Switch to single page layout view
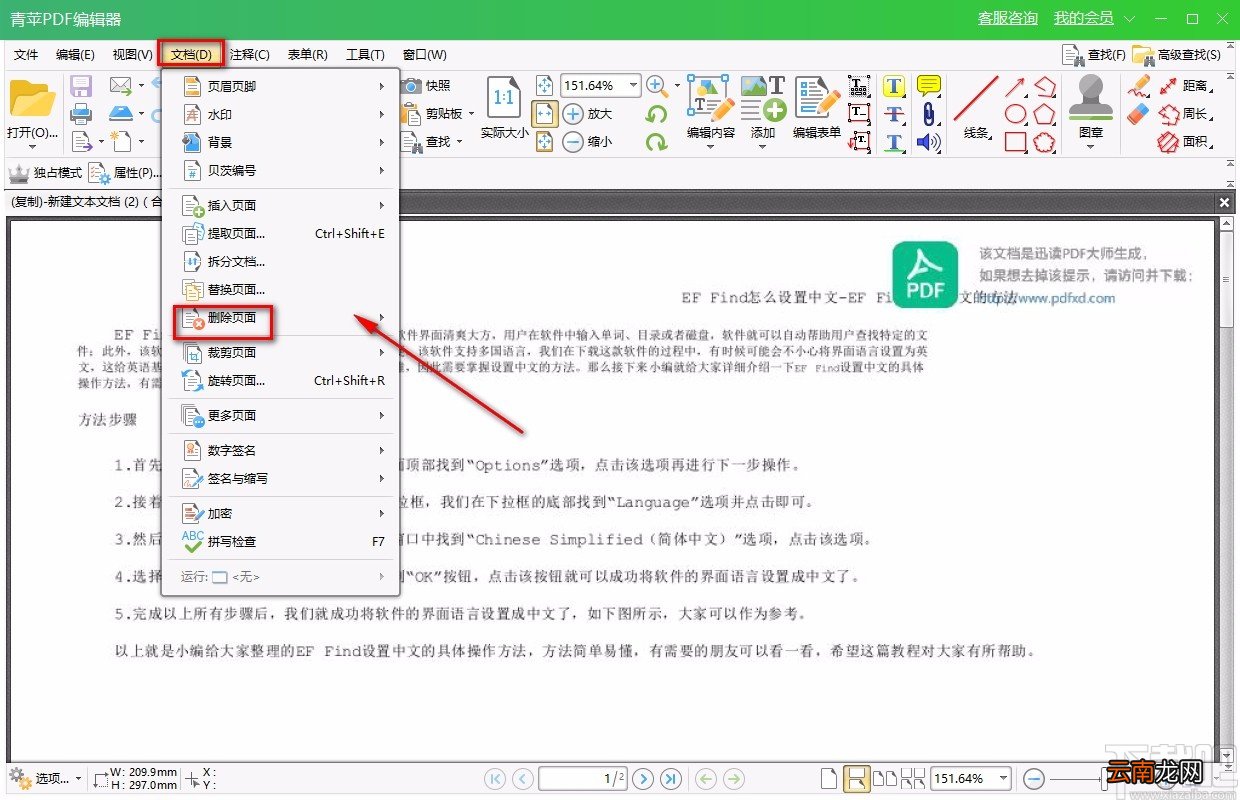 pyautogui.click(x=827, y=778)
